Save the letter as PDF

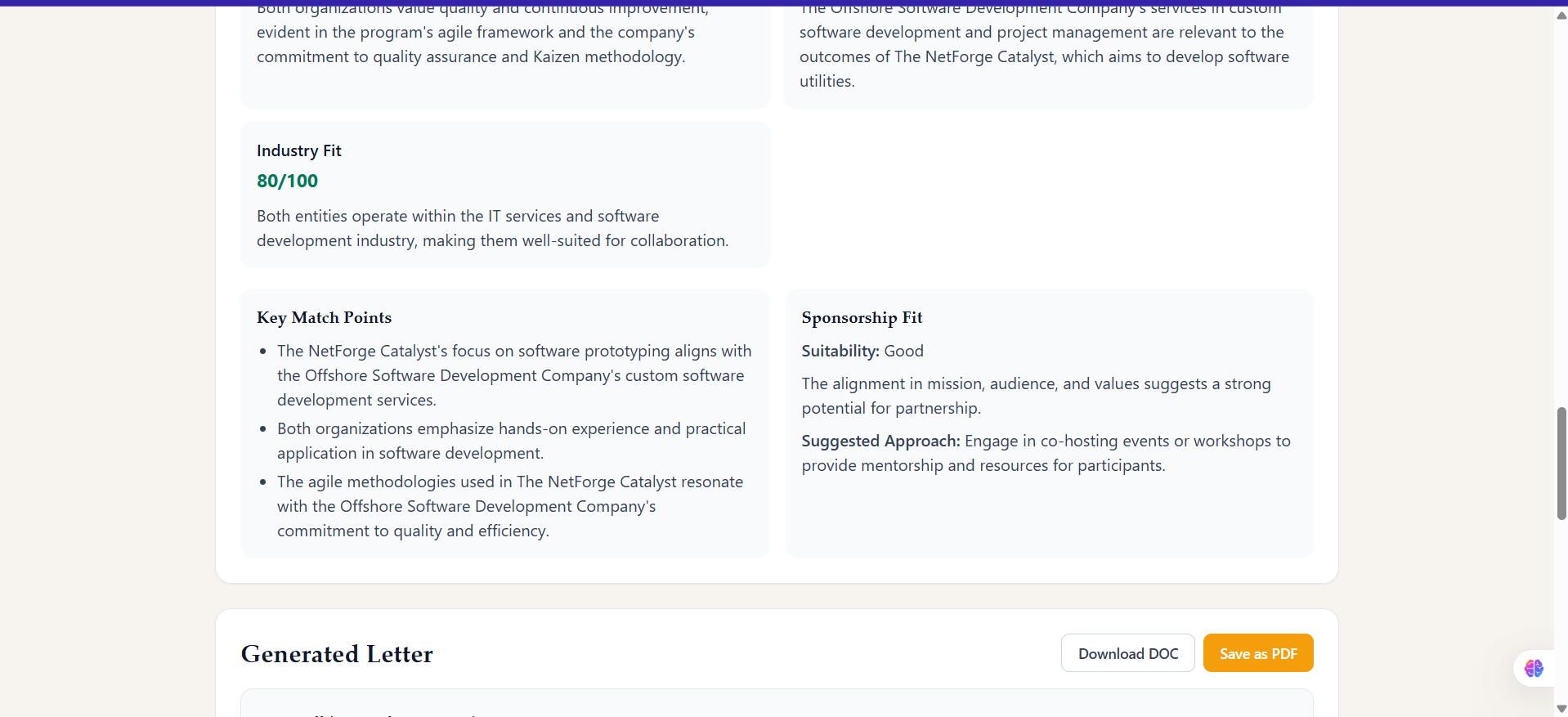click(x=1258, y=653)
